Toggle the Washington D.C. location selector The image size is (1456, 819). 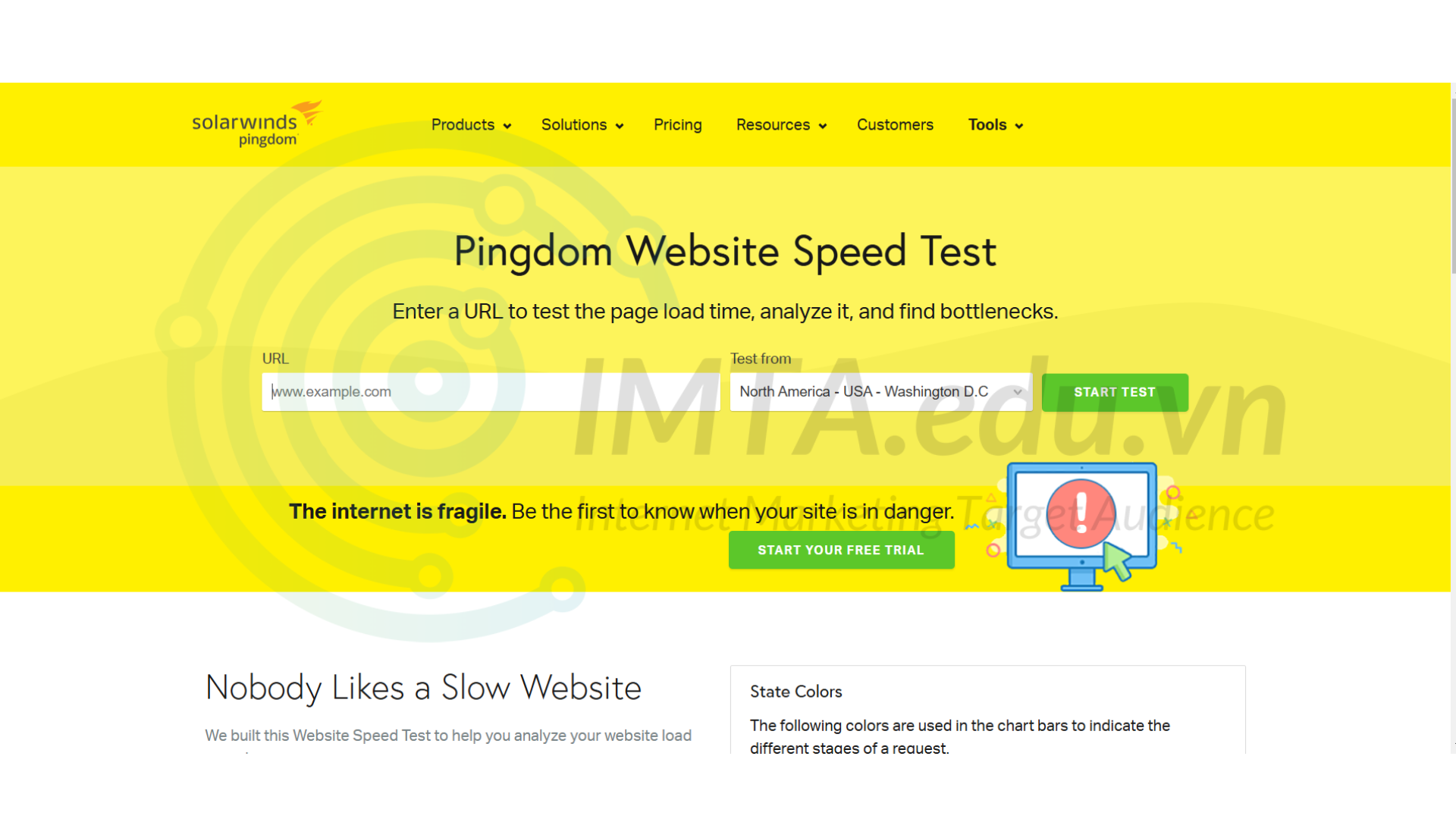[880, 391]
